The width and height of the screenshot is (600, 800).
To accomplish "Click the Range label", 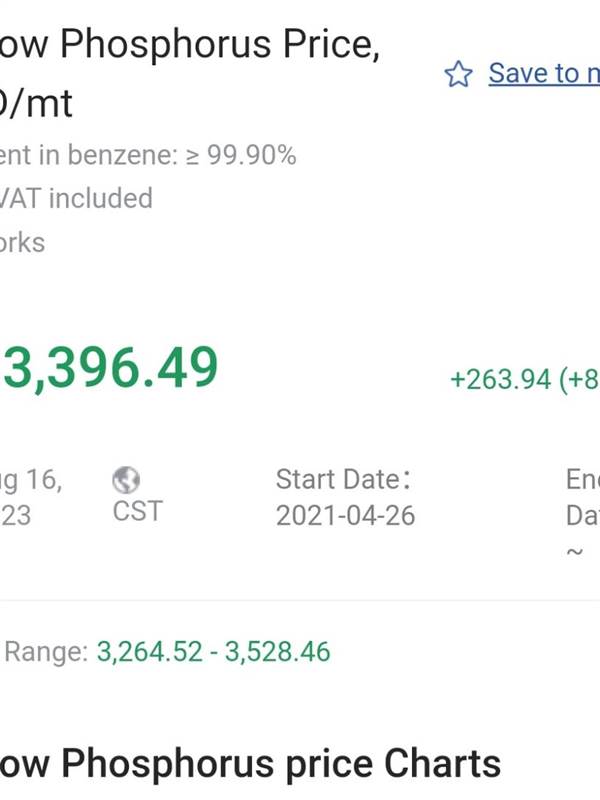I will click(46, 652).
